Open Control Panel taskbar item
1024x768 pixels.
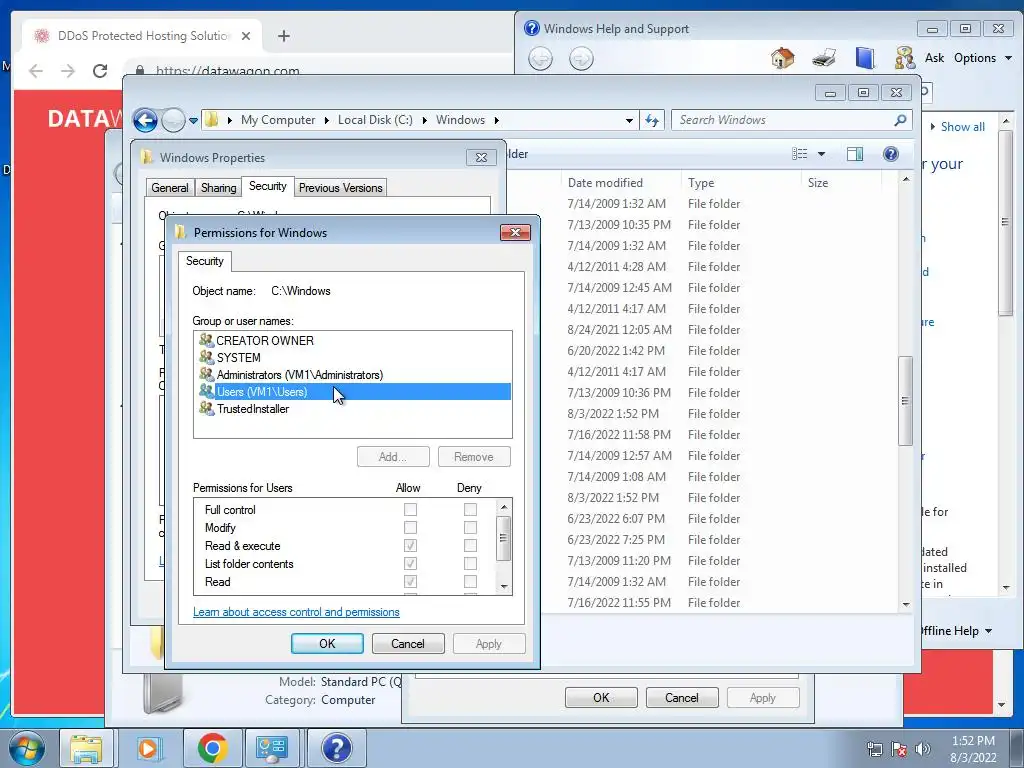click(272, 748)
